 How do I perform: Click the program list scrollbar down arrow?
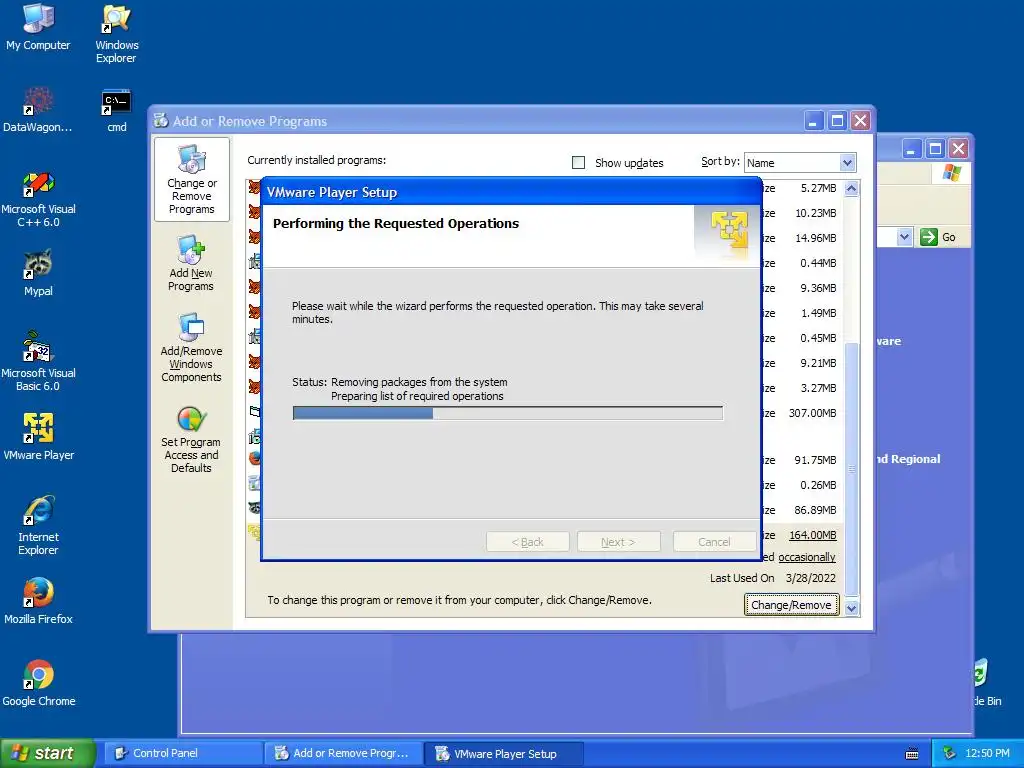click(x=851, y=608)
